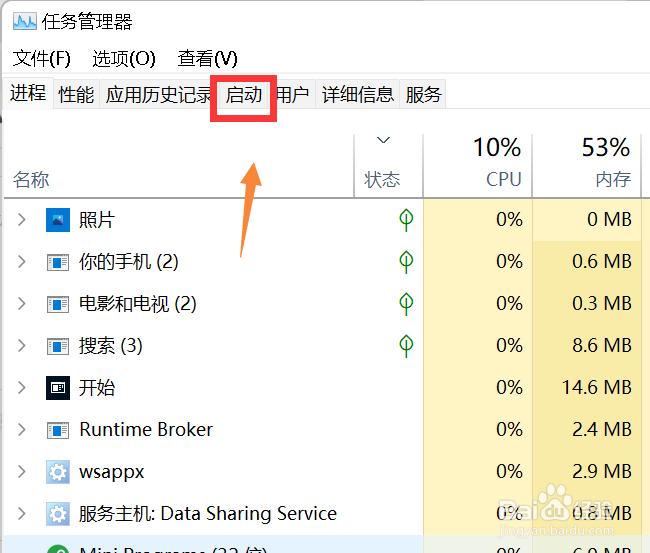Select the 照片 process name
This screenshot has height=553, width=650.
(x=97, y=220)
